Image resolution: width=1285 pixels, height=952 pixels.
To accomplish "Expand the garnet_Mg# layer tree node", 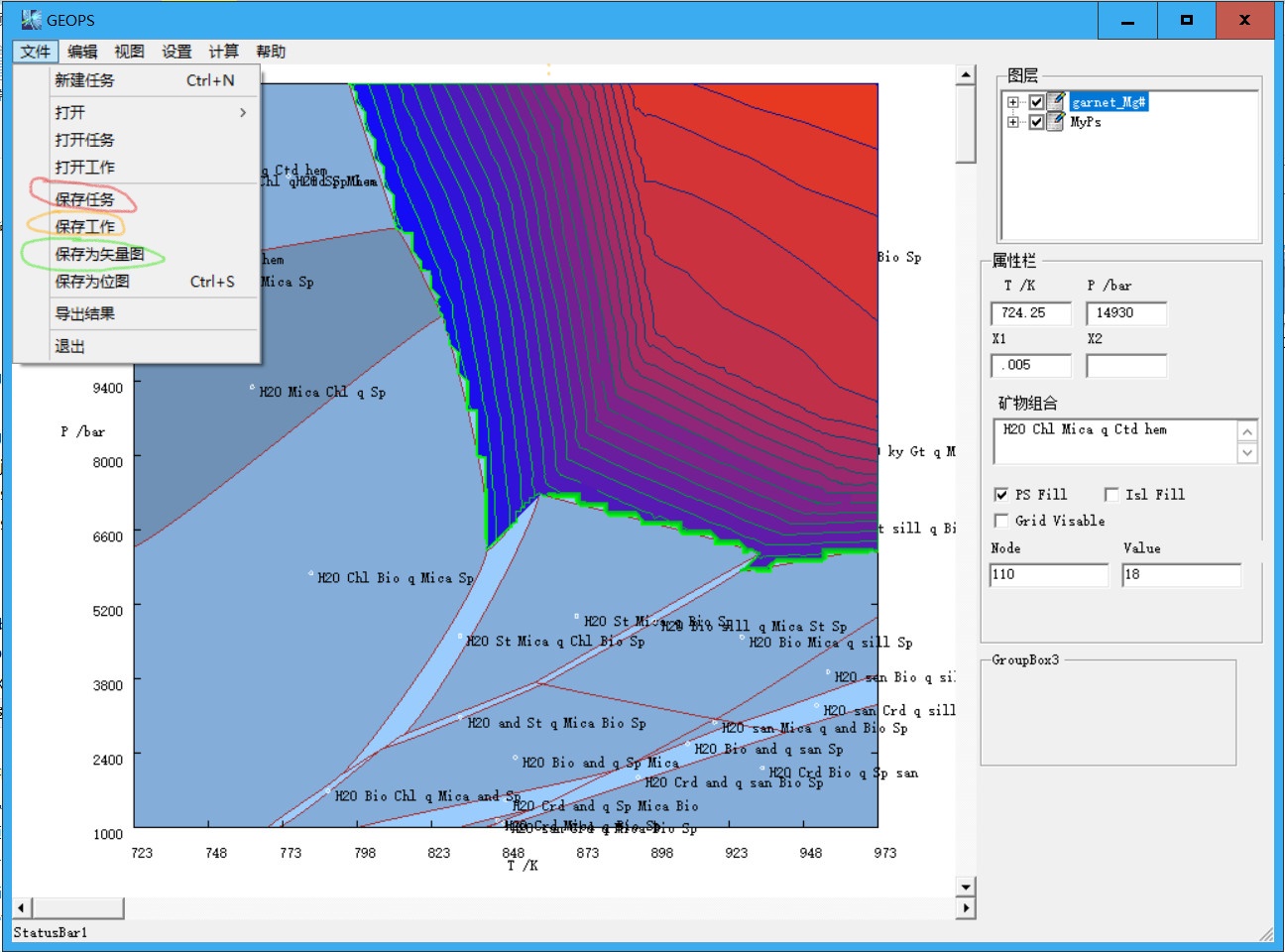I will coord(1012,102).
